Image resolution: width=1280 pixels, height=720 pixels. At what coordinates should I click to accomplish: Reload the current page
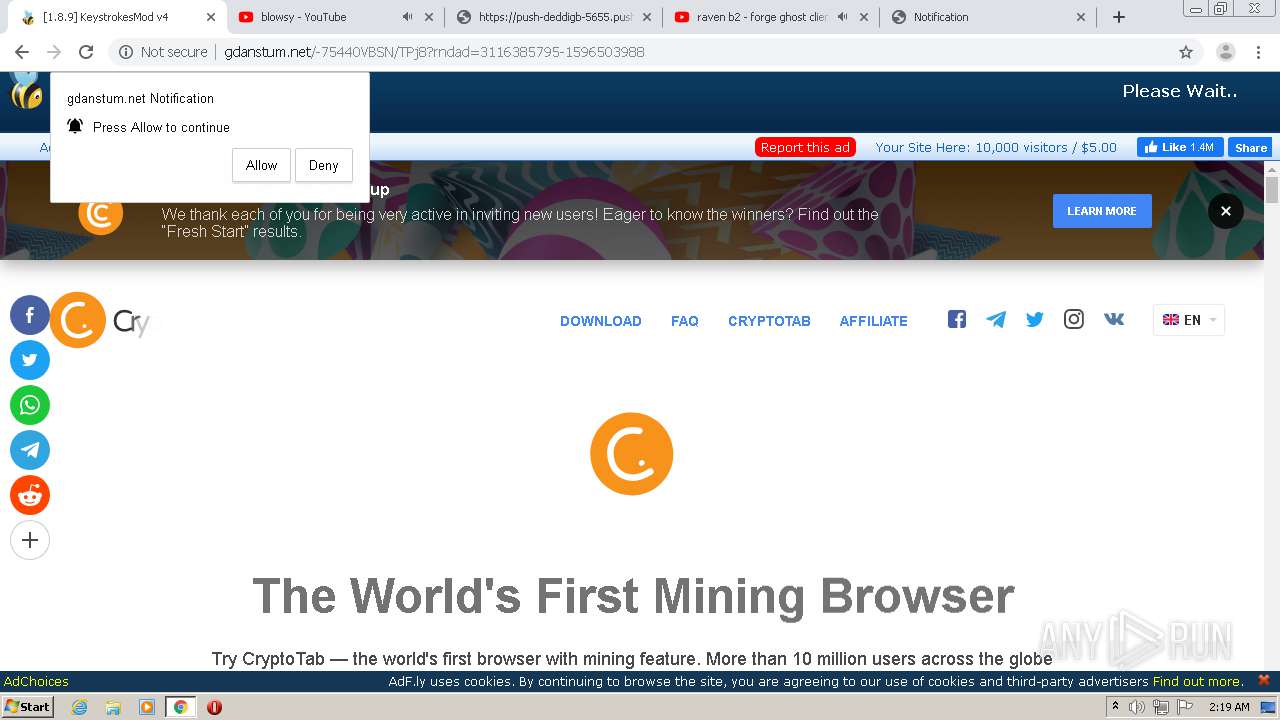86,52
